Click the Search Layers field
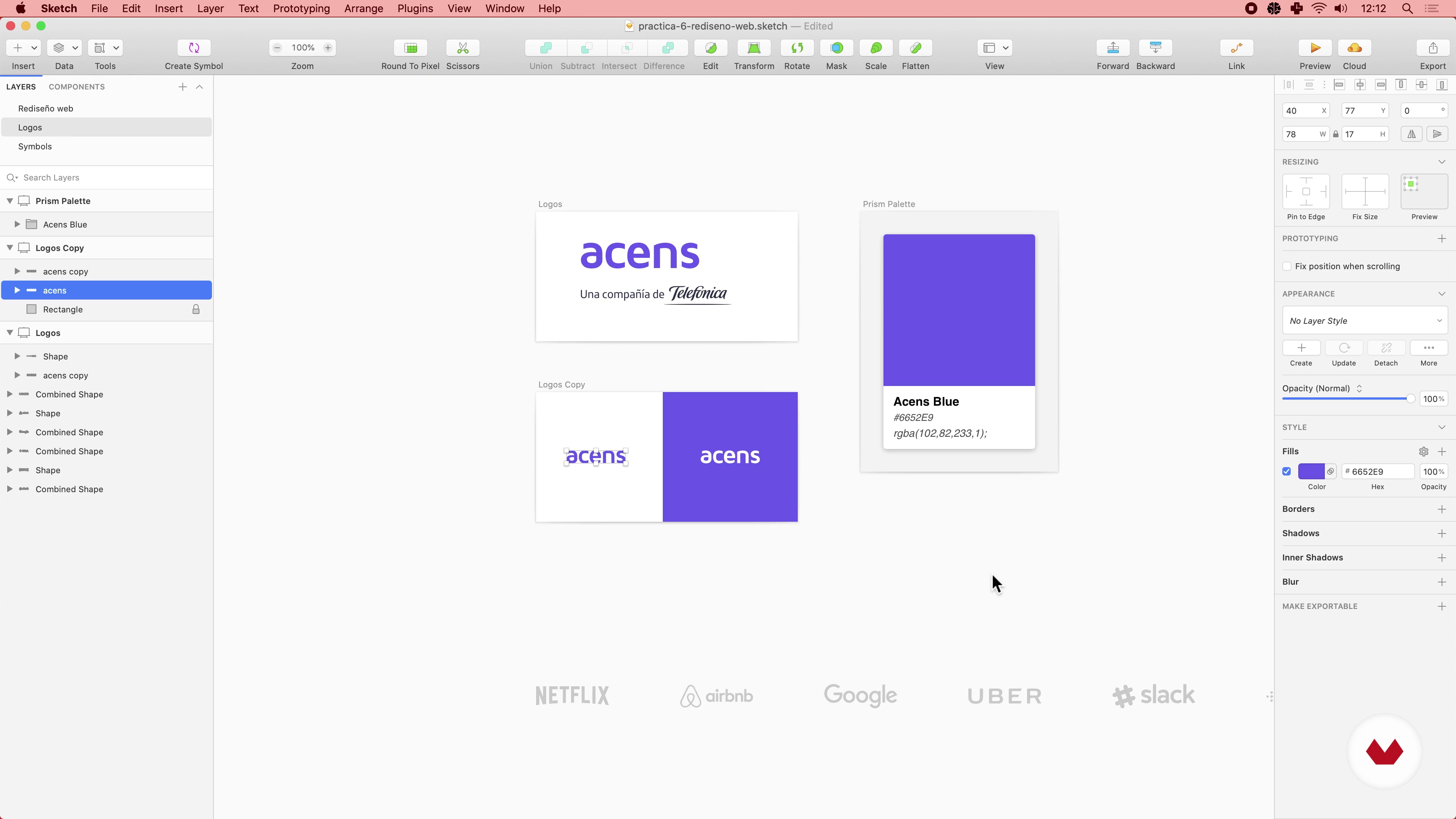The width and height of the screenshot is (1456, 819). [x=107, y=177]
